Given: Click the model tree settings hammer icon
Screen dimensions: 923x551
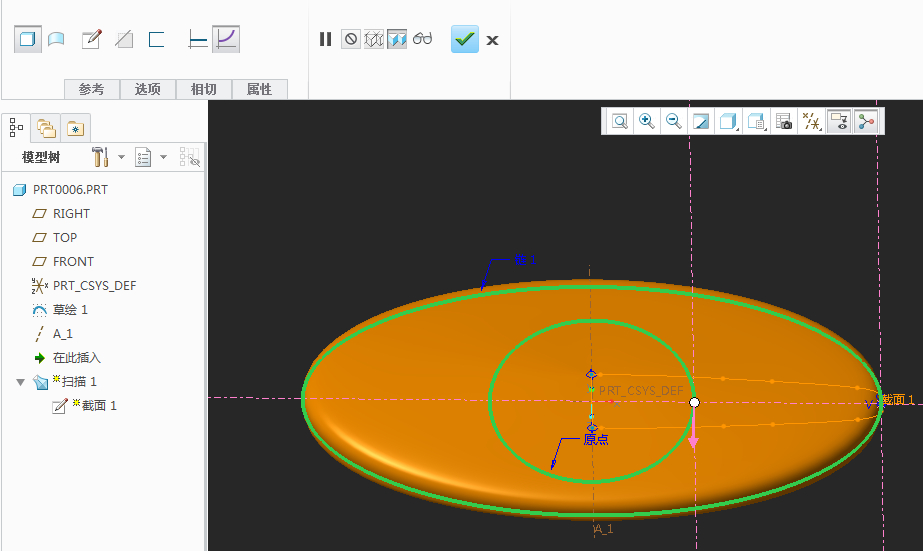Looking at the screenshot, I should tap(100, 157).
